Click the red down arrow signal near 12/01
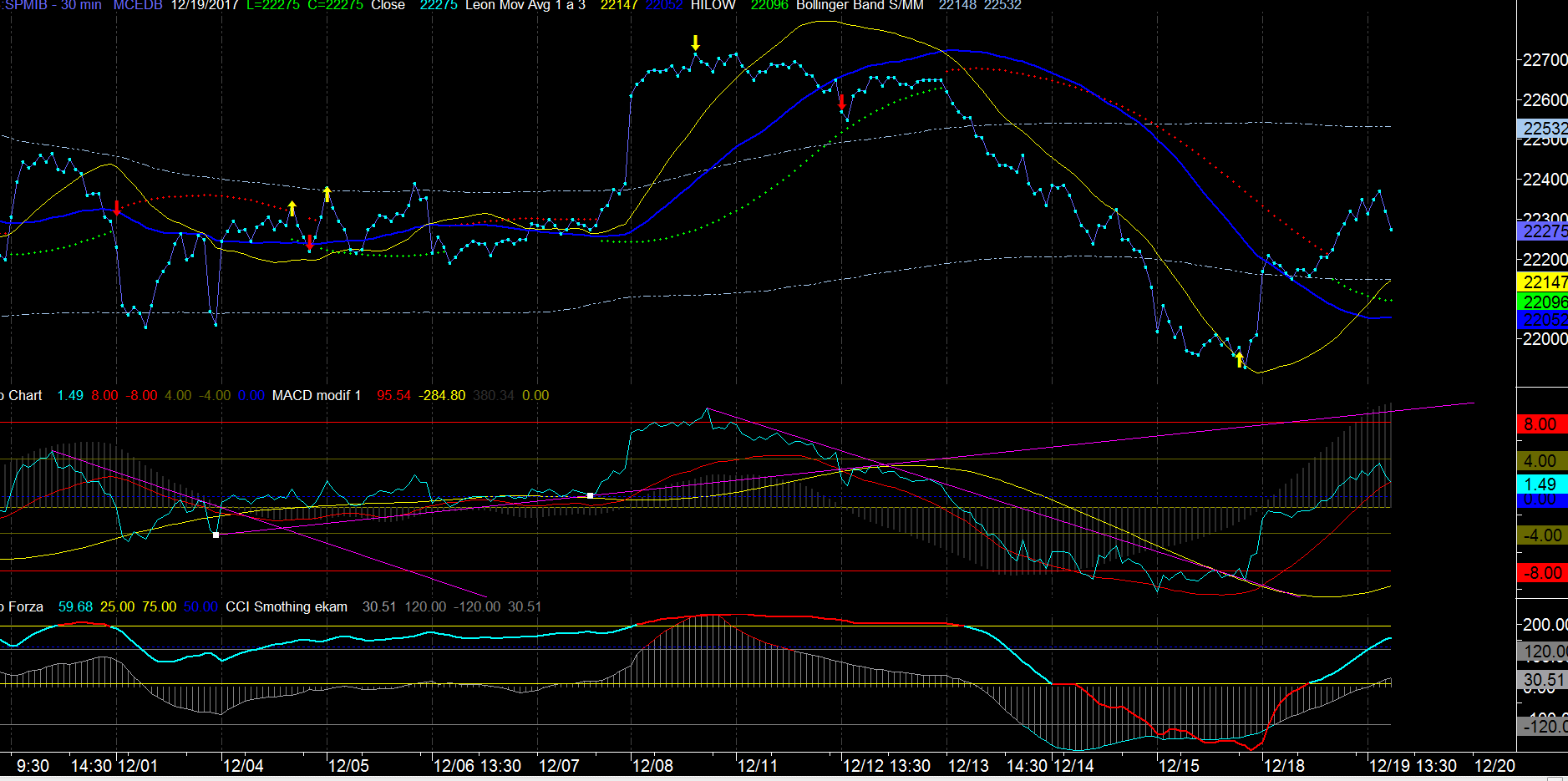 pyautogui.click(x=117, y=208)
